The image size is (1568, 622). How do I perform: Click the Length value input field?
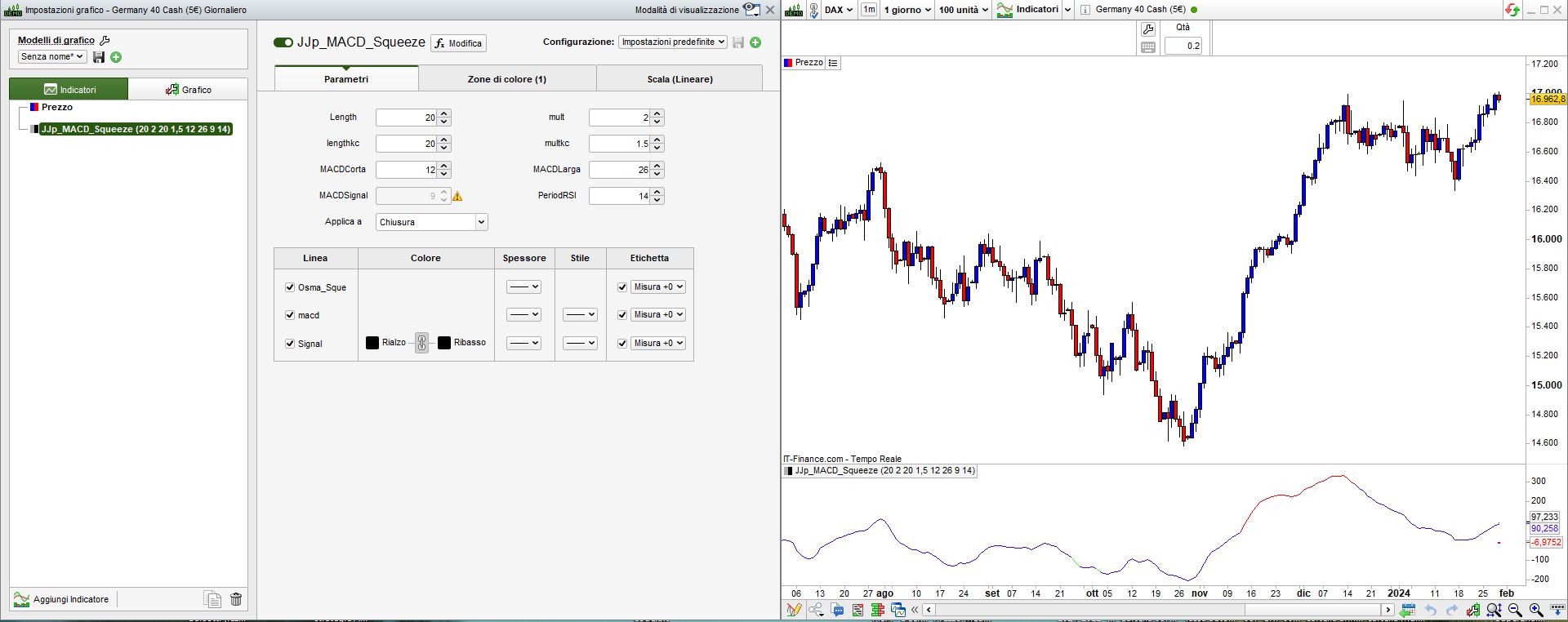pyautogui.click(x=406, y=118)
